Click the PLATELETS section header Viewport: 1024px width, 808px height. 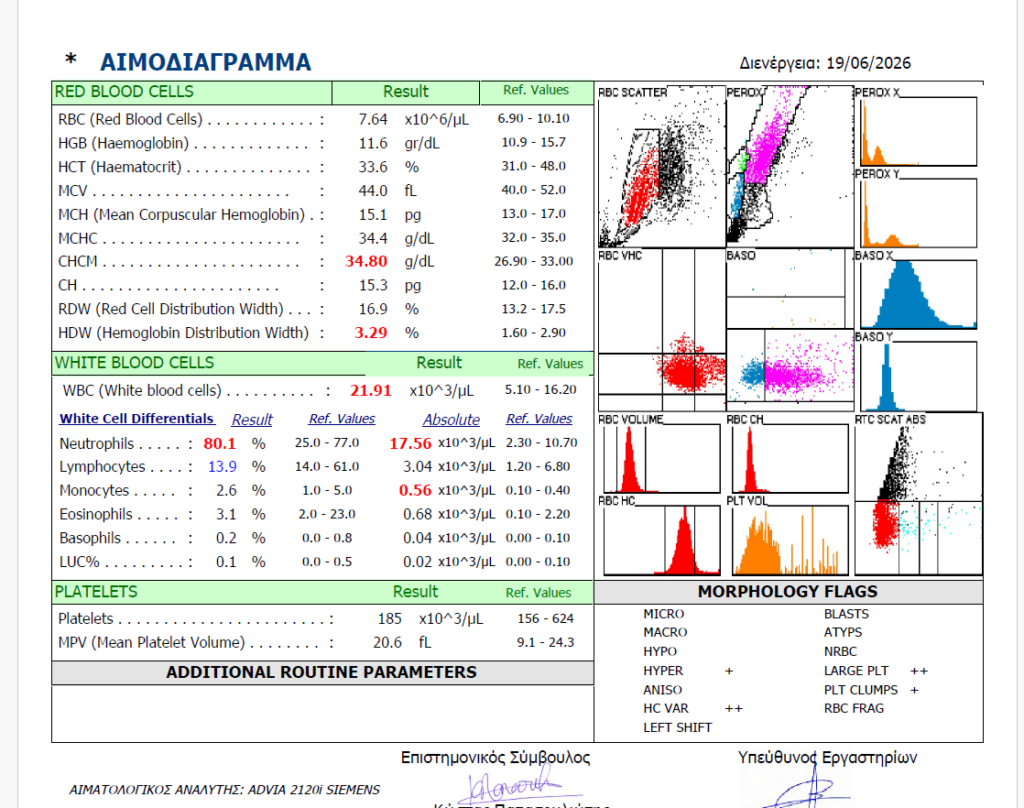click(96, 592)
